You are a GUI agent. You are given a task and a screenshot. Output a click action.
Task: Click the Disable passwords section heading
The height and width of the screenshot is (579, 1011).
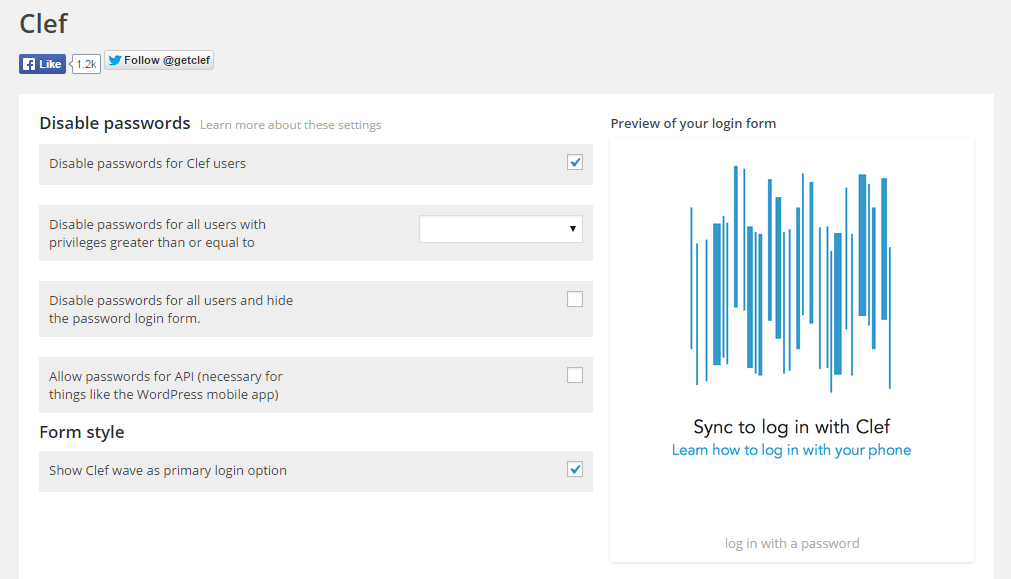[x=115, y=123]
